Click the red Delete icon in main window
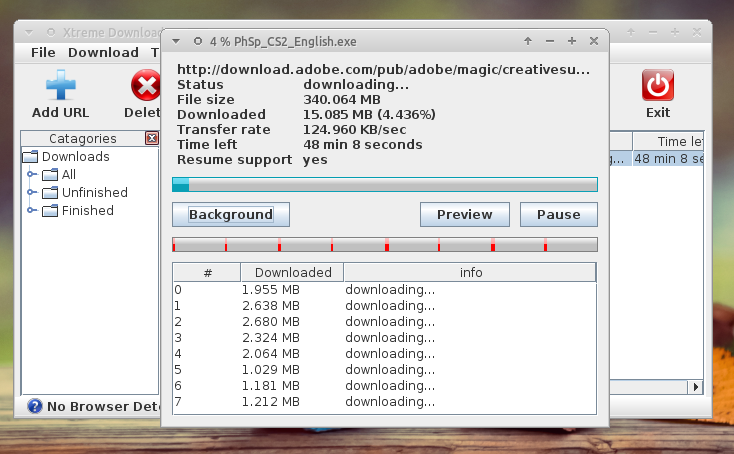Viewport: 734px width, 454px height. click(146, 85)
